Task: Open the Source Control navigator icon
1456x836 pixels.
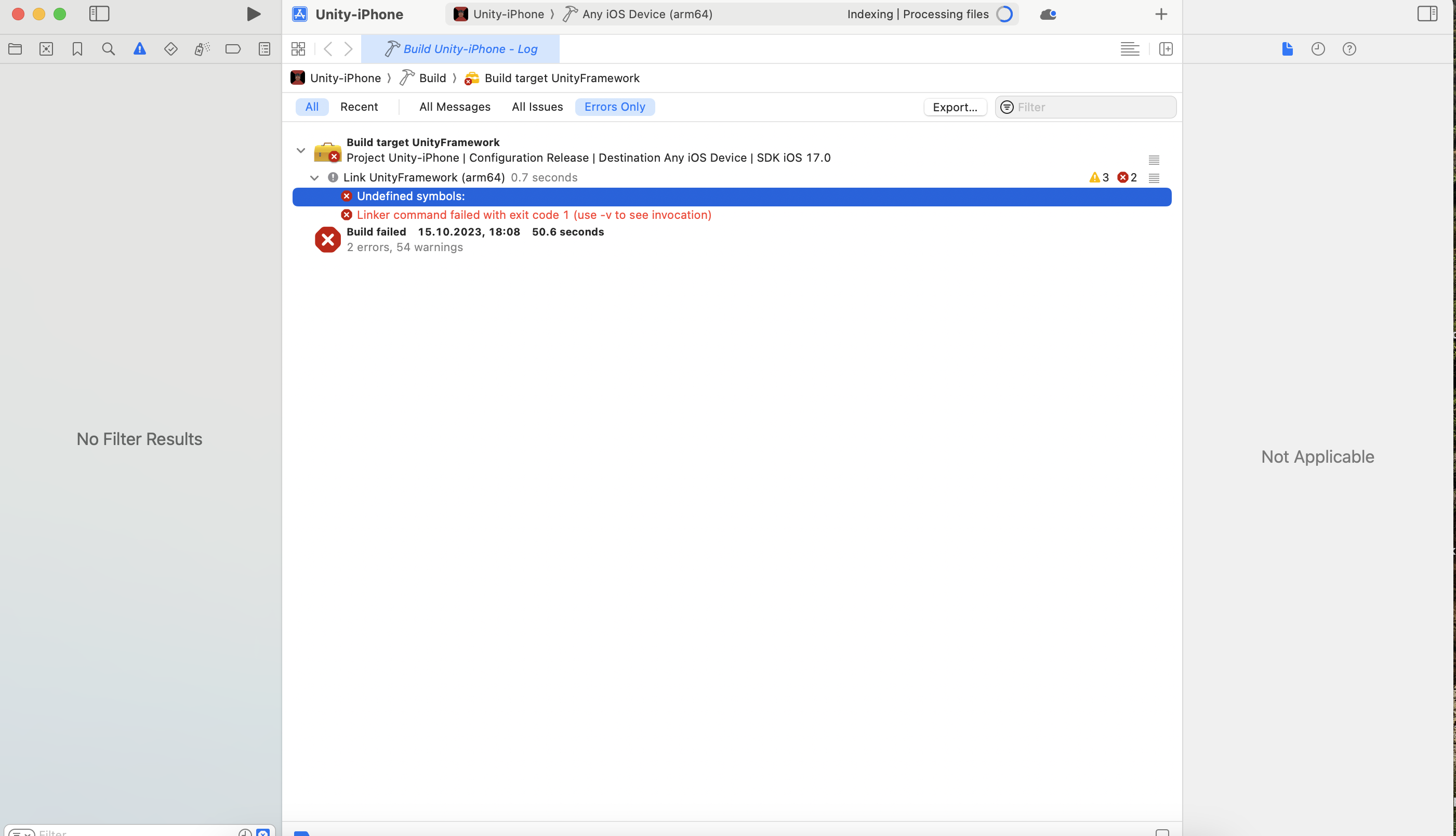Action: coord(46,49)
